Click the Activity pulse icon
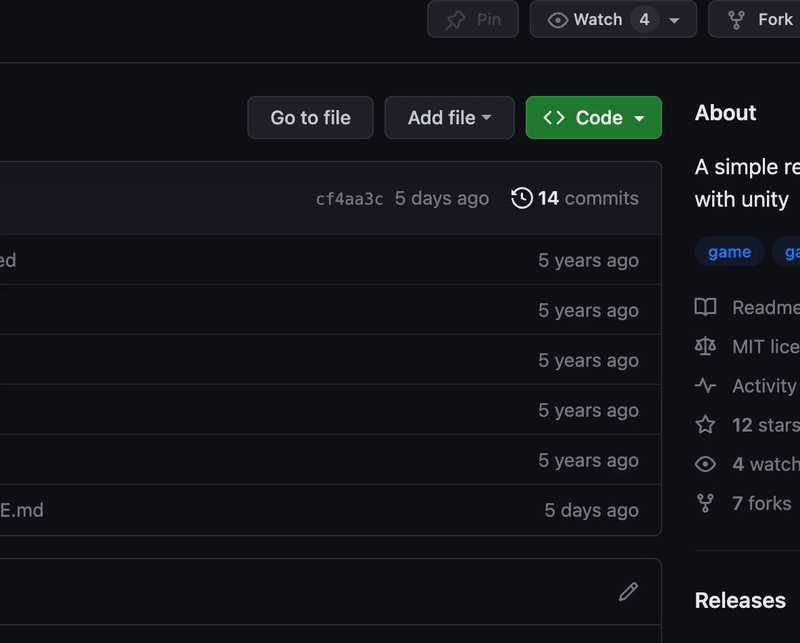The image size is (800, 643). click(706, 385)
